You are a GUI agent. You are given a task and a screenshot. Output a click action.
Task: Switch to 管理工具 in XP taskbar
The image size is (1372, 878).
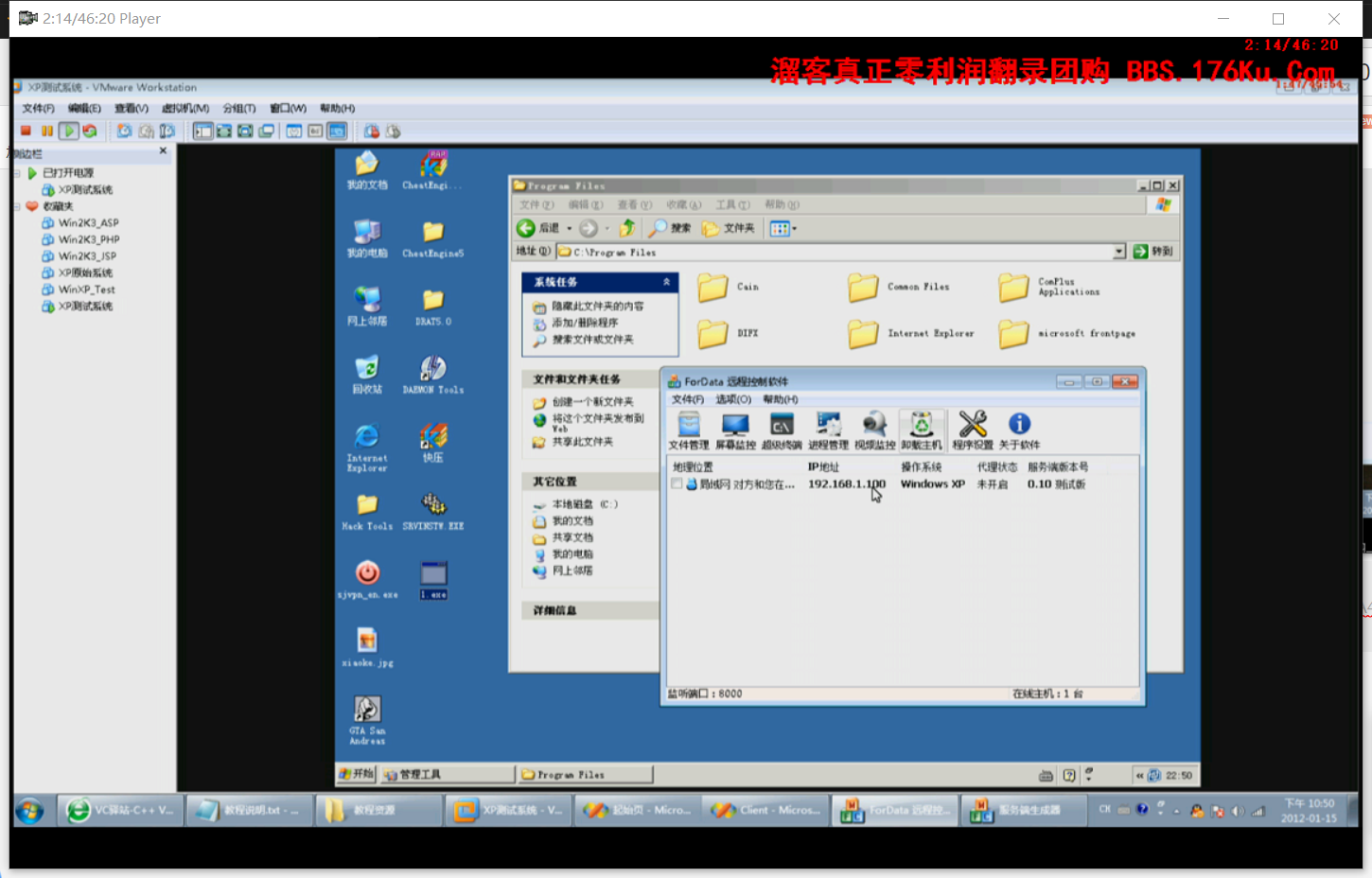[447, 774]
